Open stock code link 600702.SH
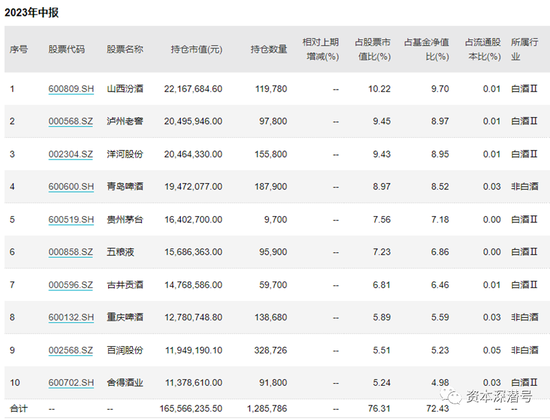 point(71,383)
